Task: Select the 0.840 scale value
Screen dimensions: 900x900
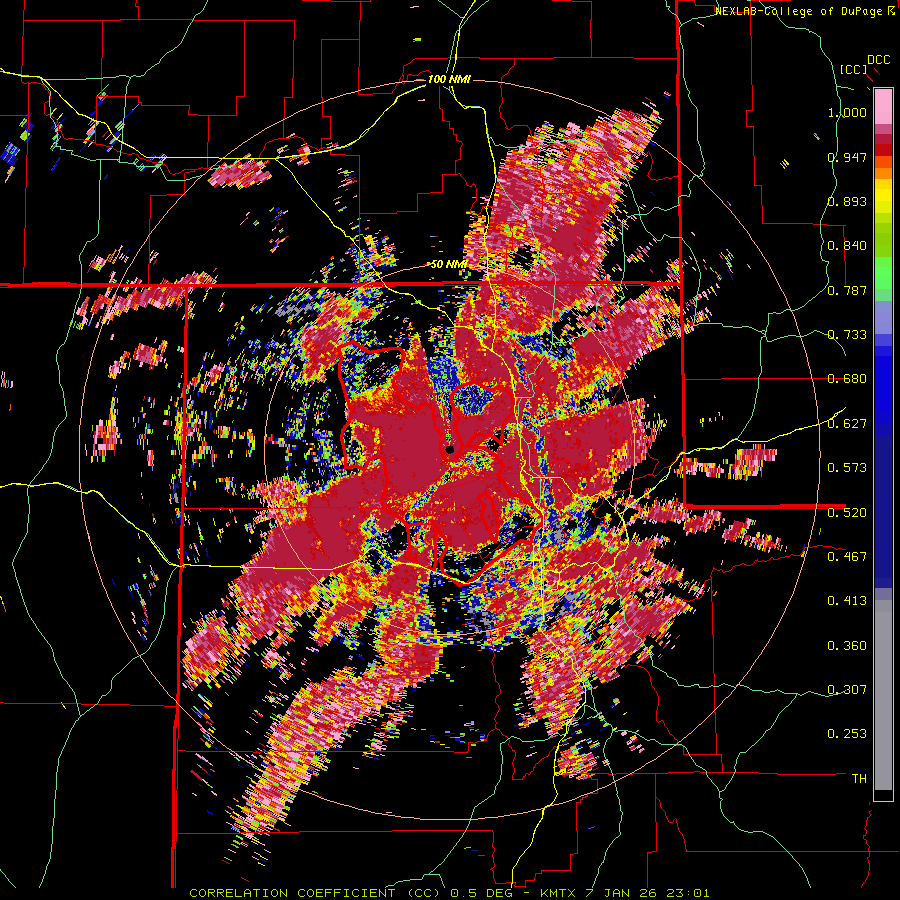Action: pos(847,246)
